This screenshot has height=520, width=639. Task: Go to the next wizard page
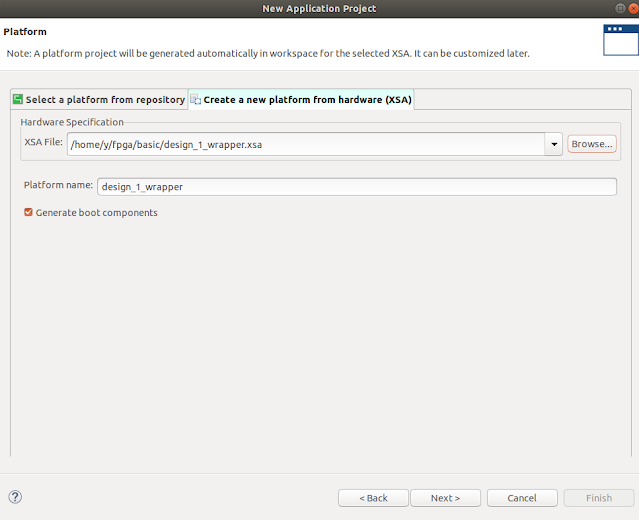pyautogui.click(x=445, y=498)
